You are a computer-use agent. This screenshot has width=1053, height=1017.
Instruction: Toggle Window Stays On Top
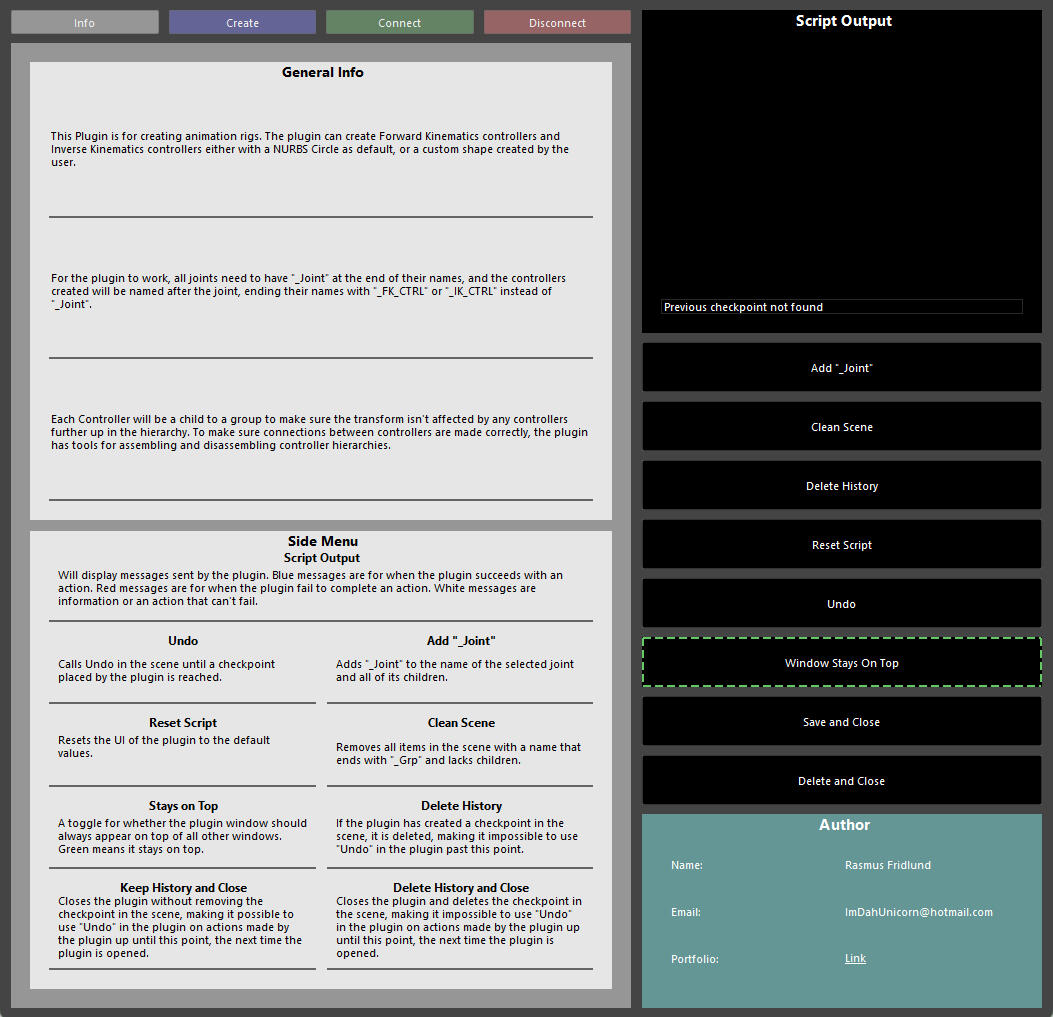click(841, 663)
